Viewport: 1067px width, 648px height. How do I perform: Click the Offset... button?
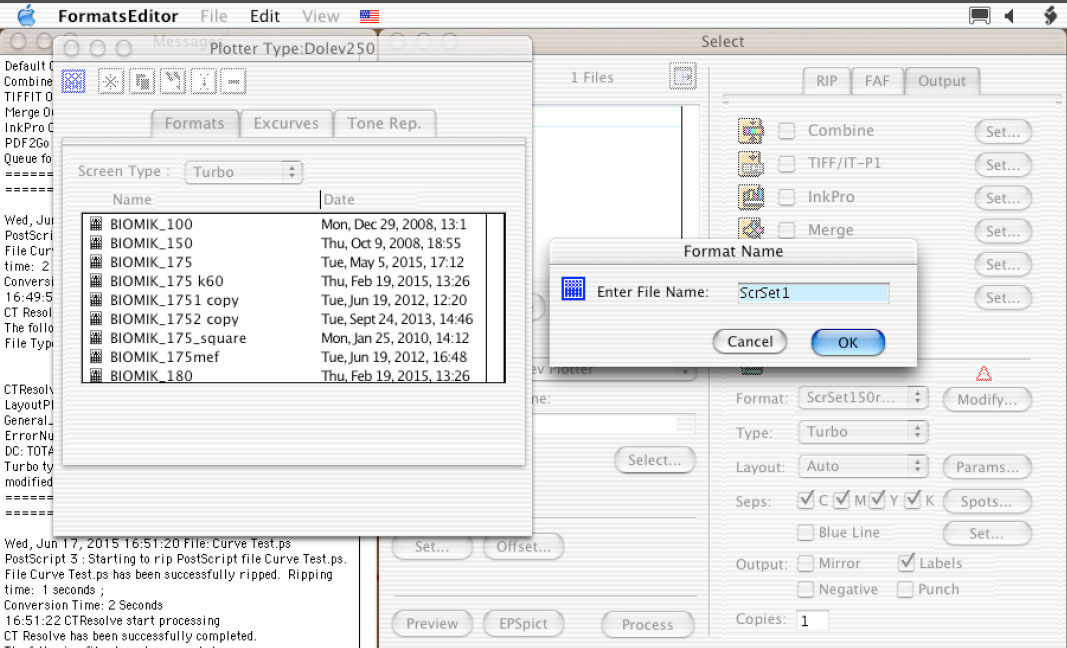(x=523, y=547)
